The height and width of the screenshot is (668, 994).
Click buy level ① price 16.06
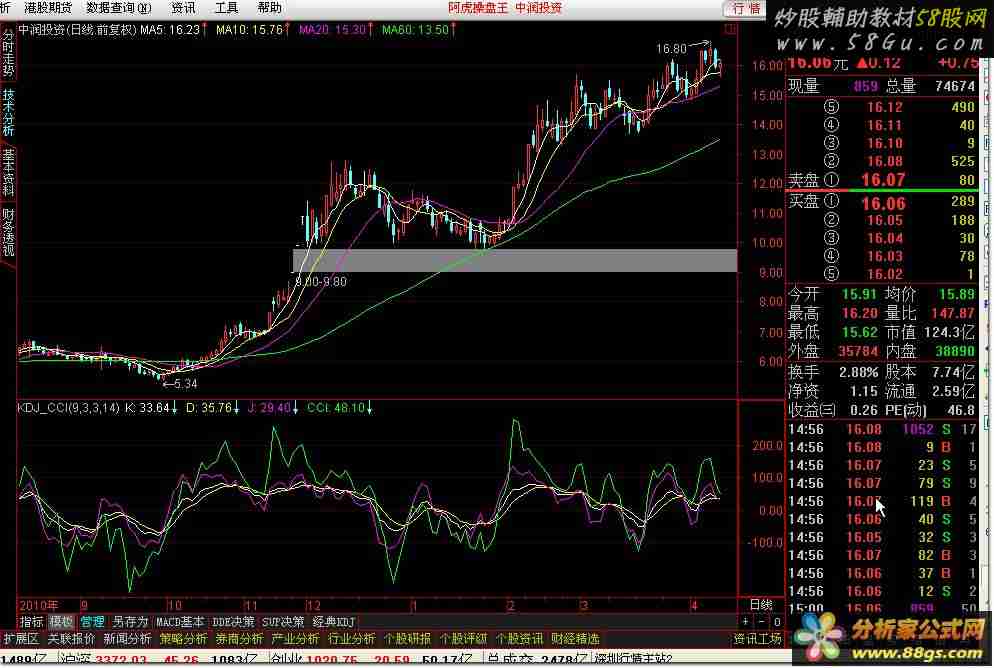pyautogui.click(x=883, y=203)
